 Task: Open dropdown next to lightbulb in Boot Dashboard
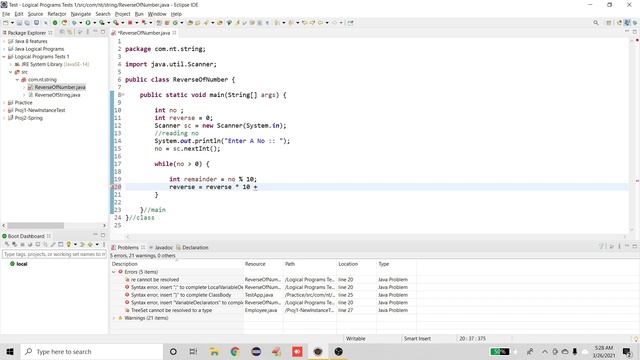pos(75,244)
